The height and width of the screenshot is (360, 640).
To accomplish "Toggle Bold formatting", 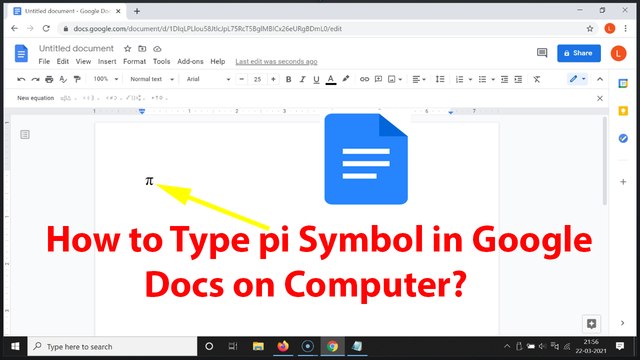I will click(288, 79).
